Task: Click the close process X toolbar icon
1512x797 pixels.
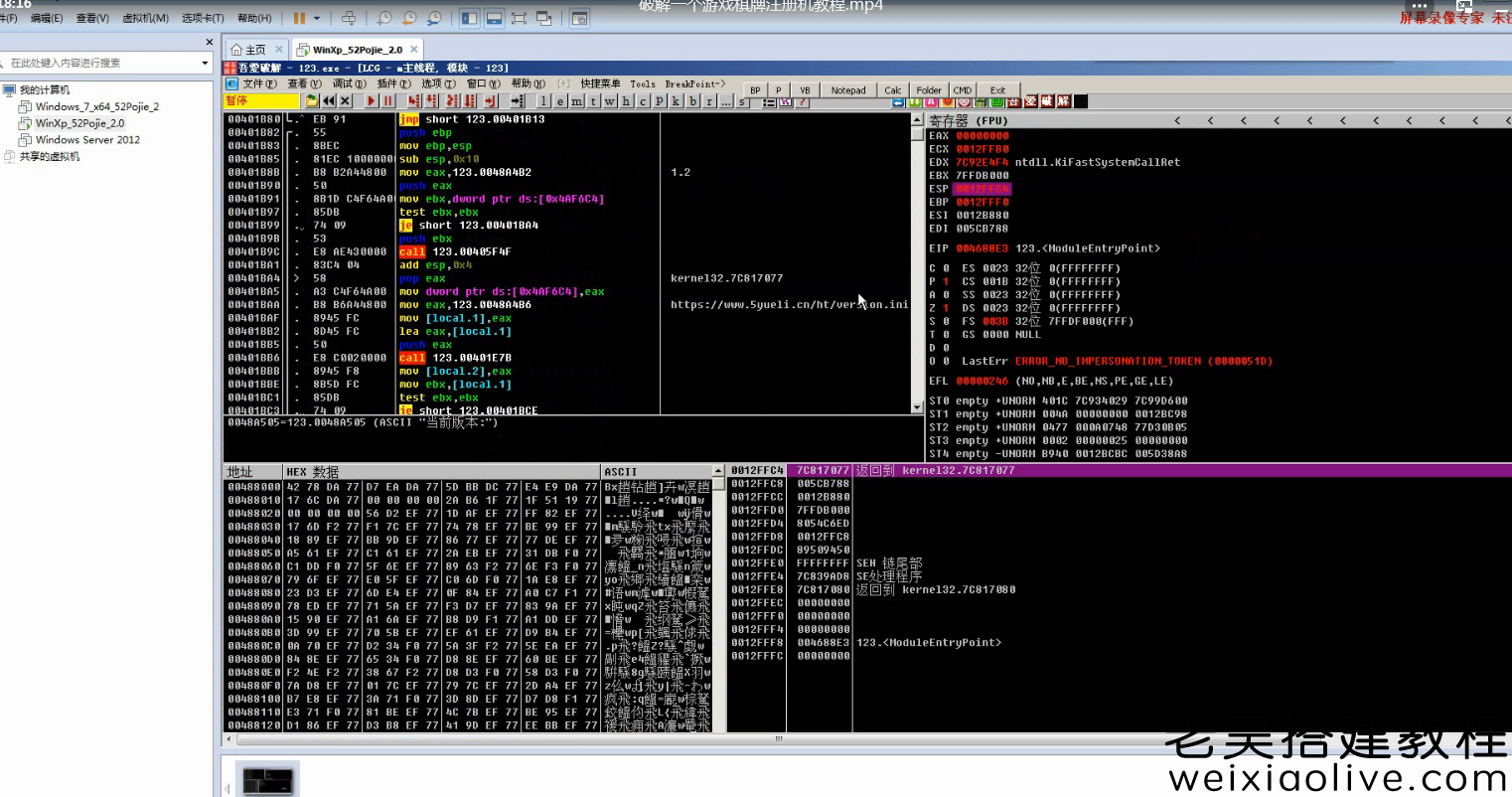Action: [346, 101]
